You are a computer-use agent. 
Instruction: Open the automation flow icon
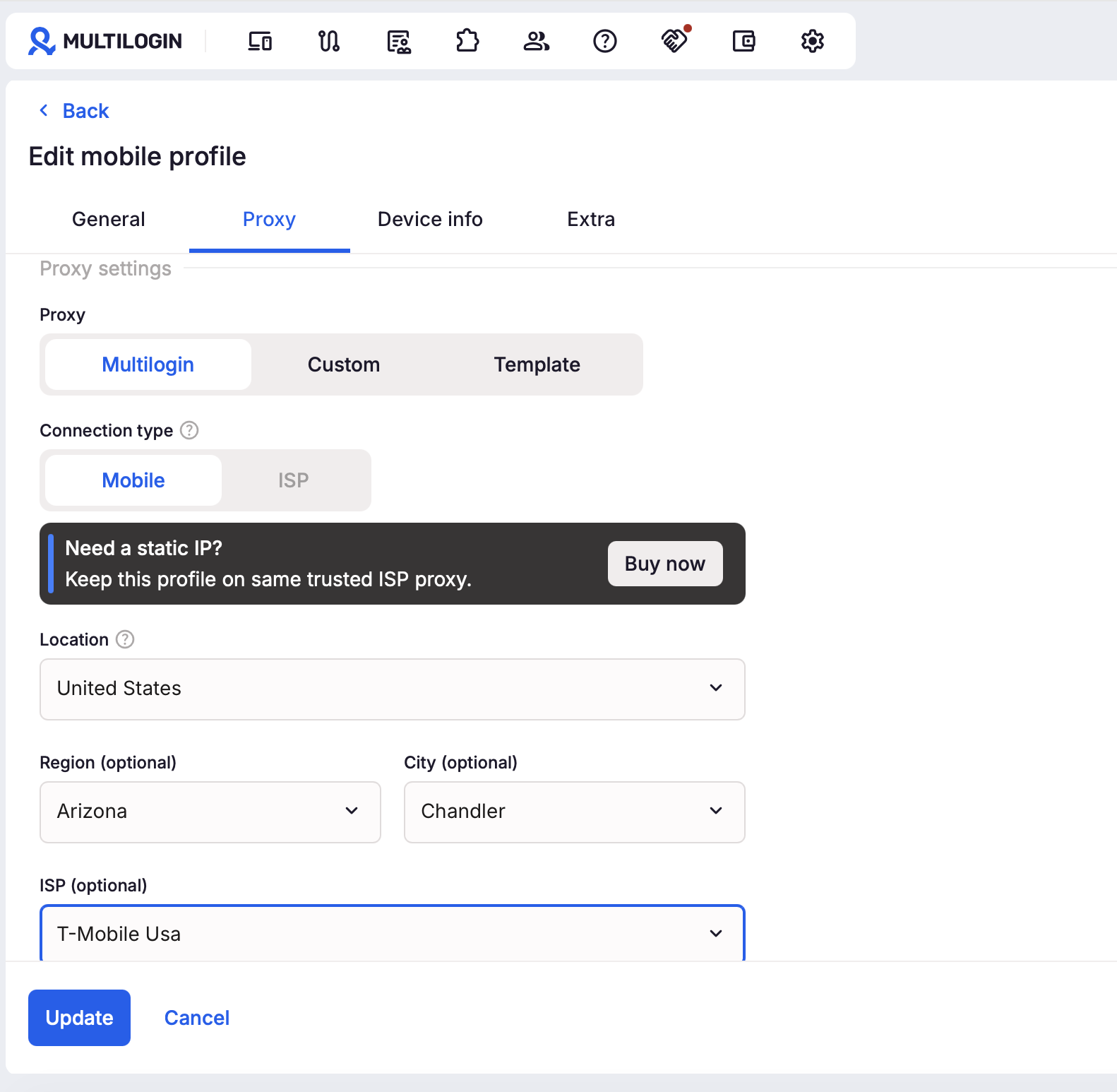click(329, 41)
